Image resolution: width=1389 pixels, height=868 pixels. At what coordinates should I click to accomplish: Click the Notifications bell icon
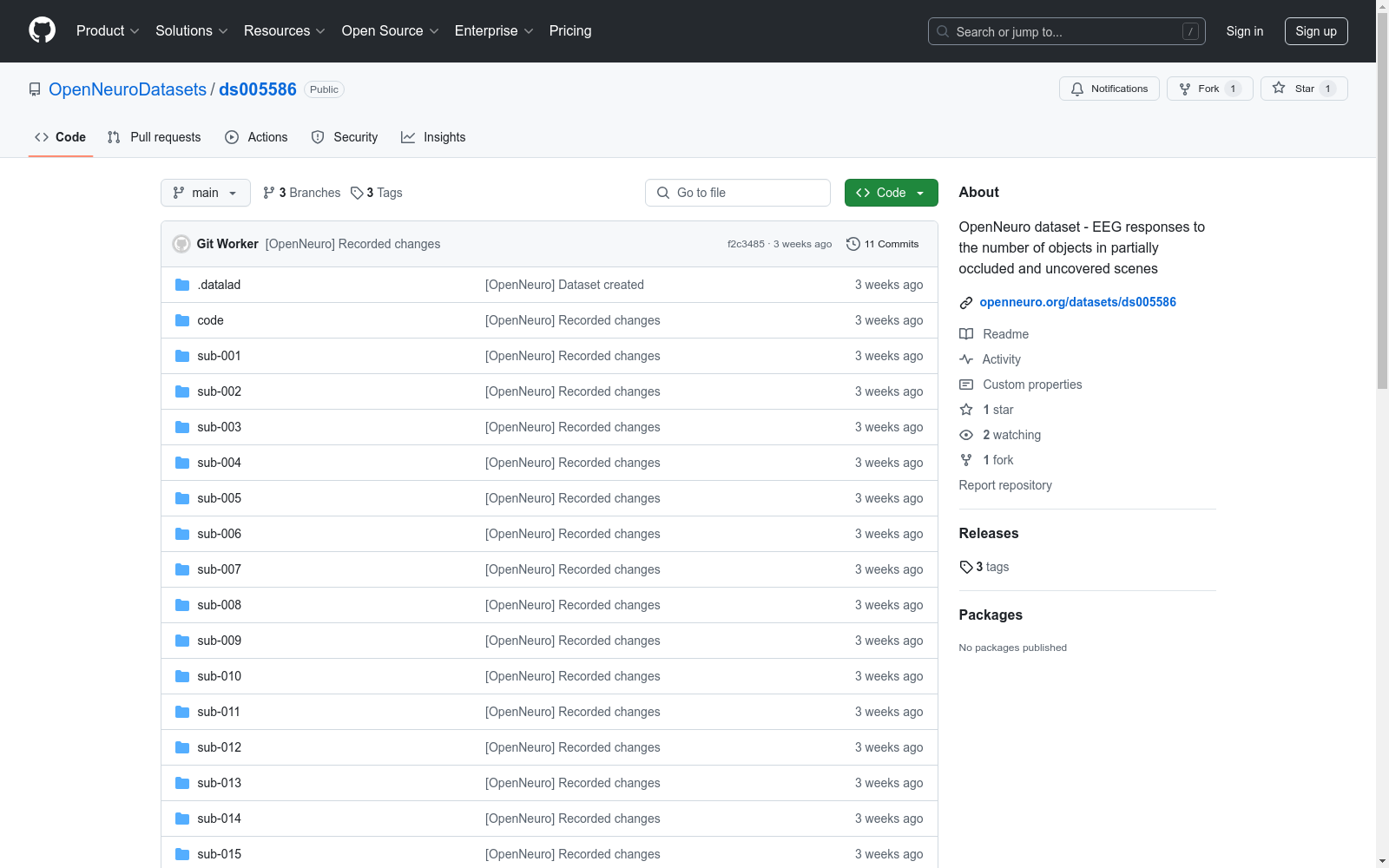(x=1077, y=89)
